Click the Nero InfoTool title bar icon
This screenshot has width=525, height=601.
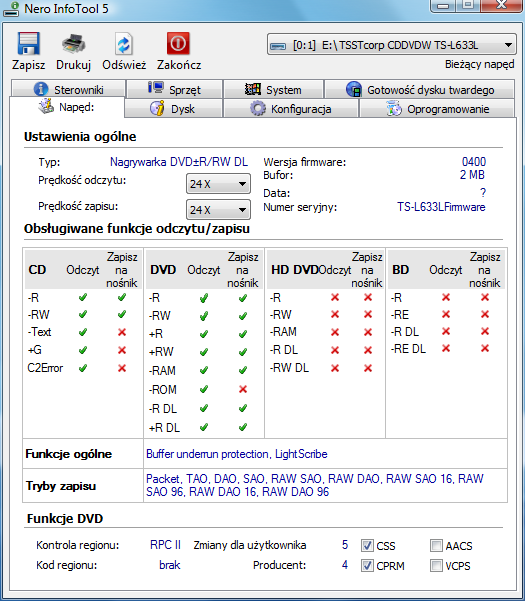click(11, 9)
